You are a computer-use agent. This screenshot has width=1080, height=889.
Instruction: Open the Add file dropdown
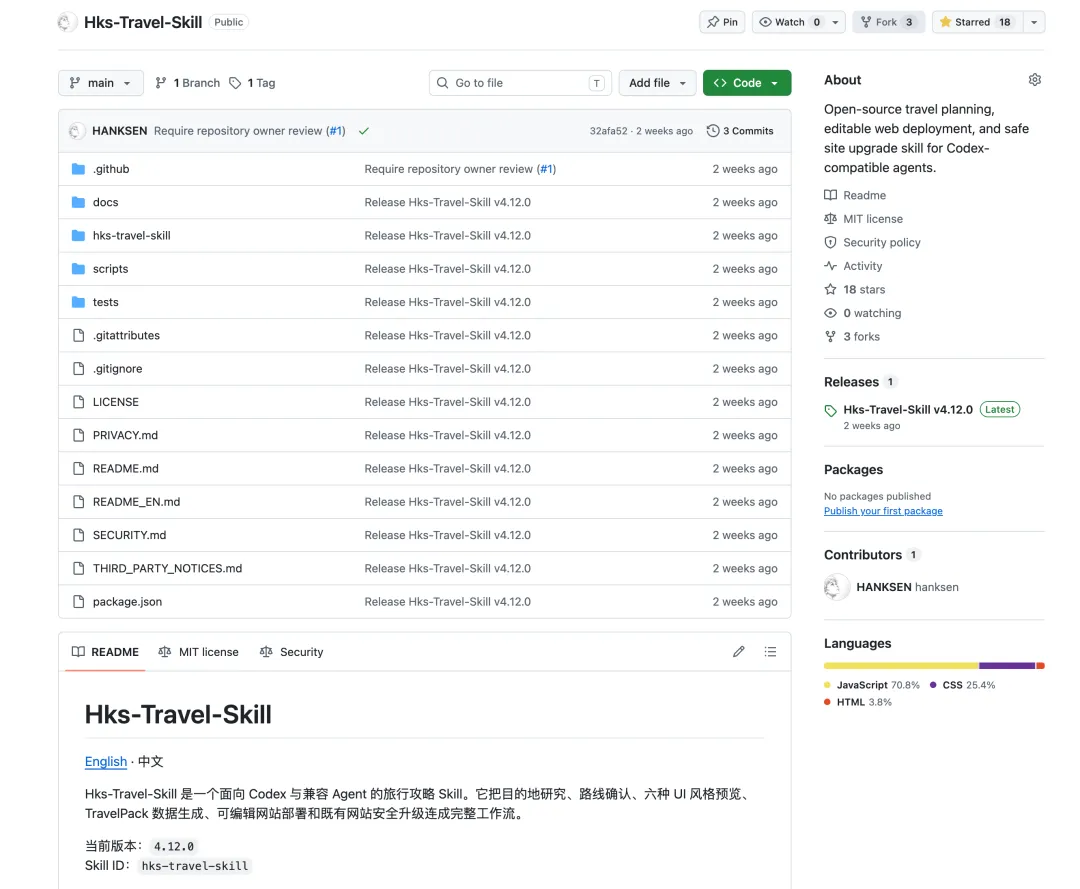(657, 83)
